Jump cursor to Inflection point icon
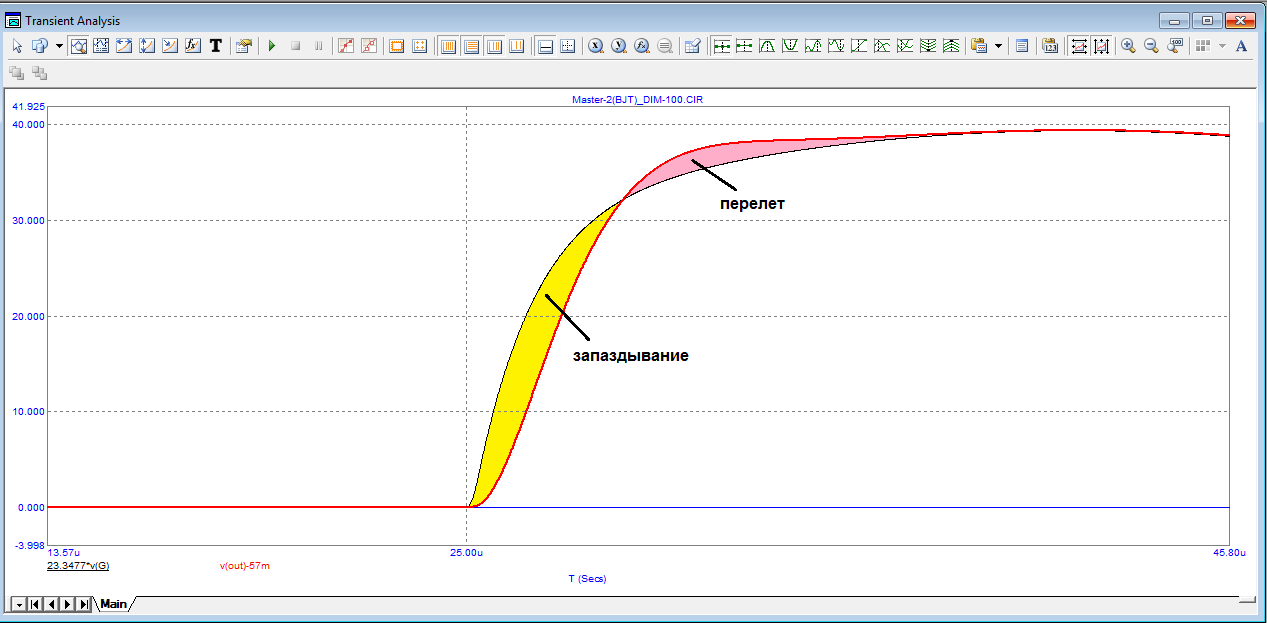 click(859, 46)
